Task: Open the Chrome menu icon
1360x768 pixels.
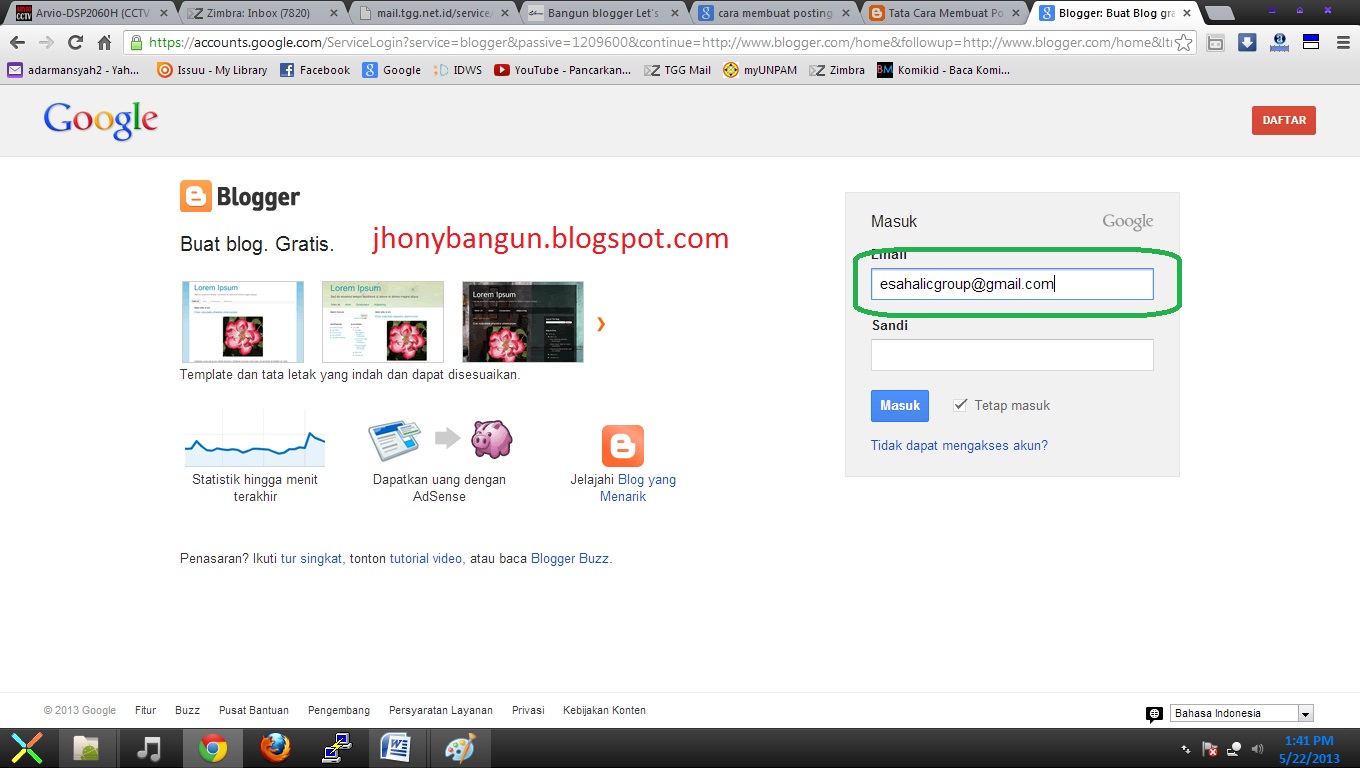Action: pyautogui.click(x=1342, y=43)
